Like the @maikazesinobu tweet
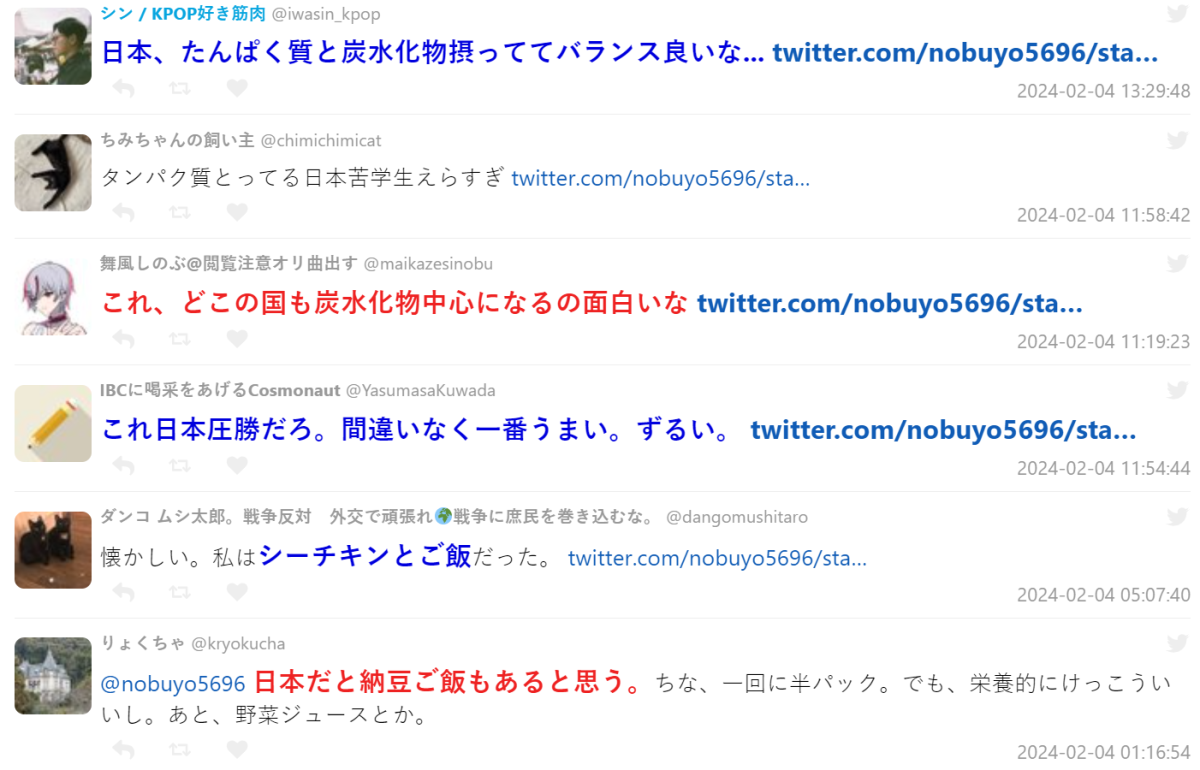The height and width of the screenshot is (770, 1200). [x=237, y=339]
